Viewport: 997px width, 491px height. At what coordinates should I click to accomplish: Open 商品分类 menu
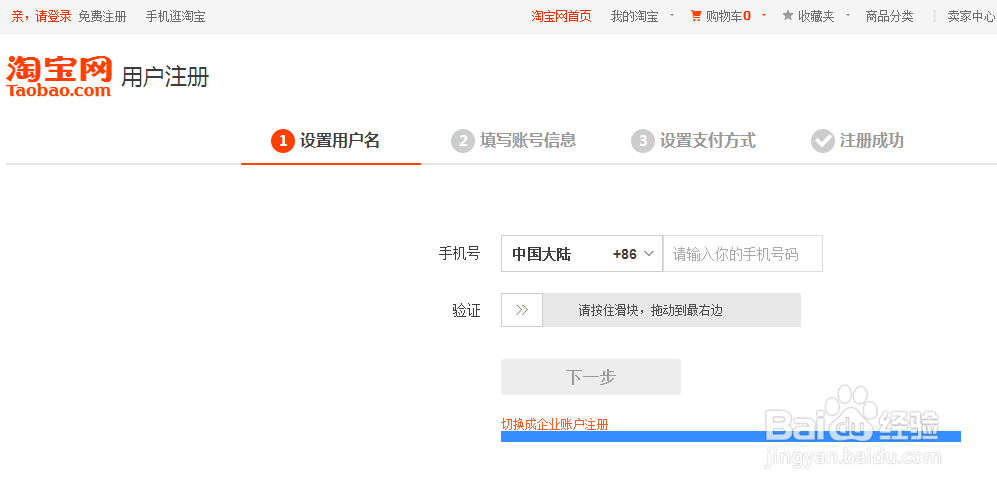click(x=890, y=17)
